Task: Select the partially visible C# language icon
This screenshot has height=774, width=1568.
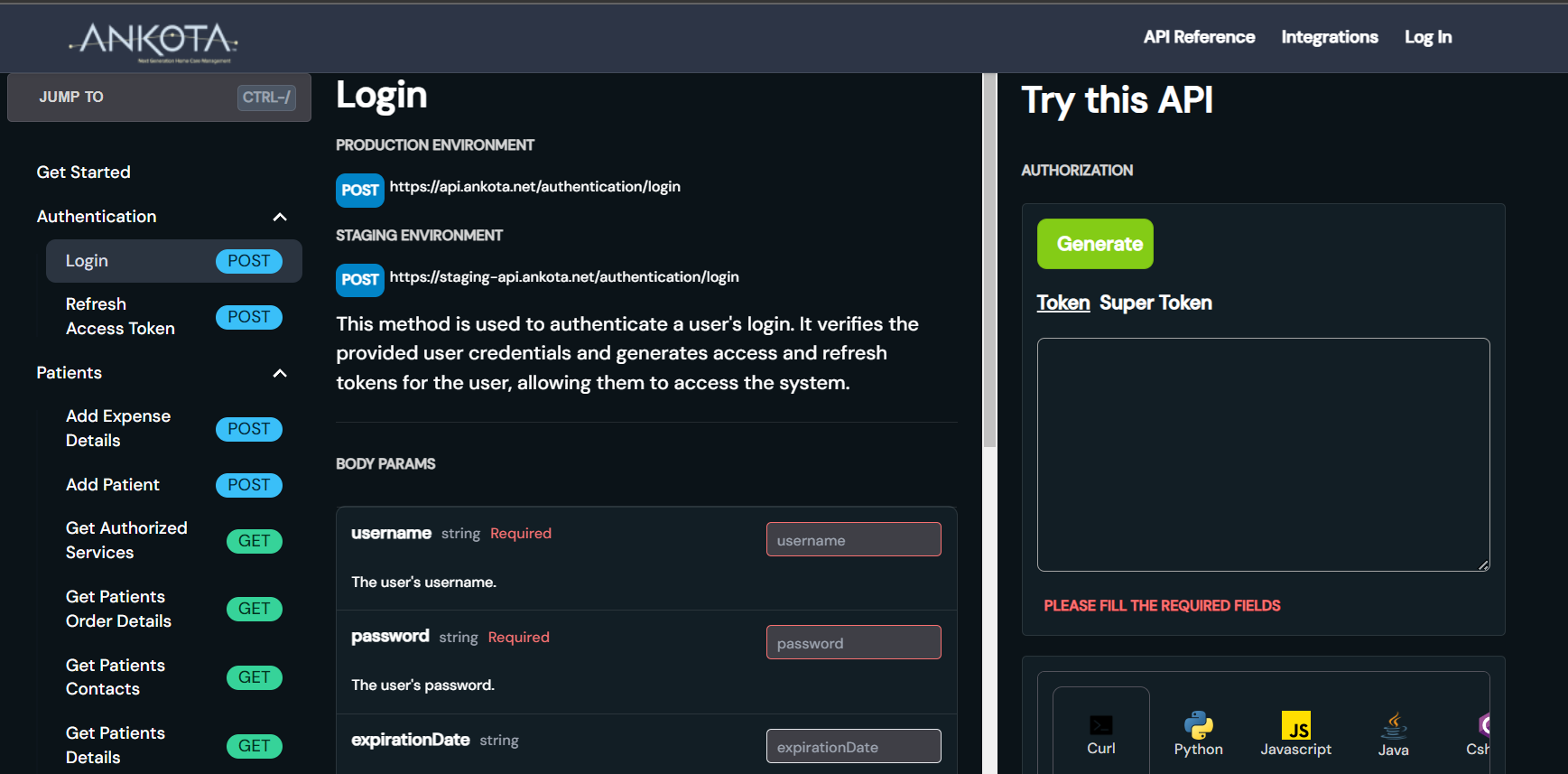Action: [x=1480, y=733]
